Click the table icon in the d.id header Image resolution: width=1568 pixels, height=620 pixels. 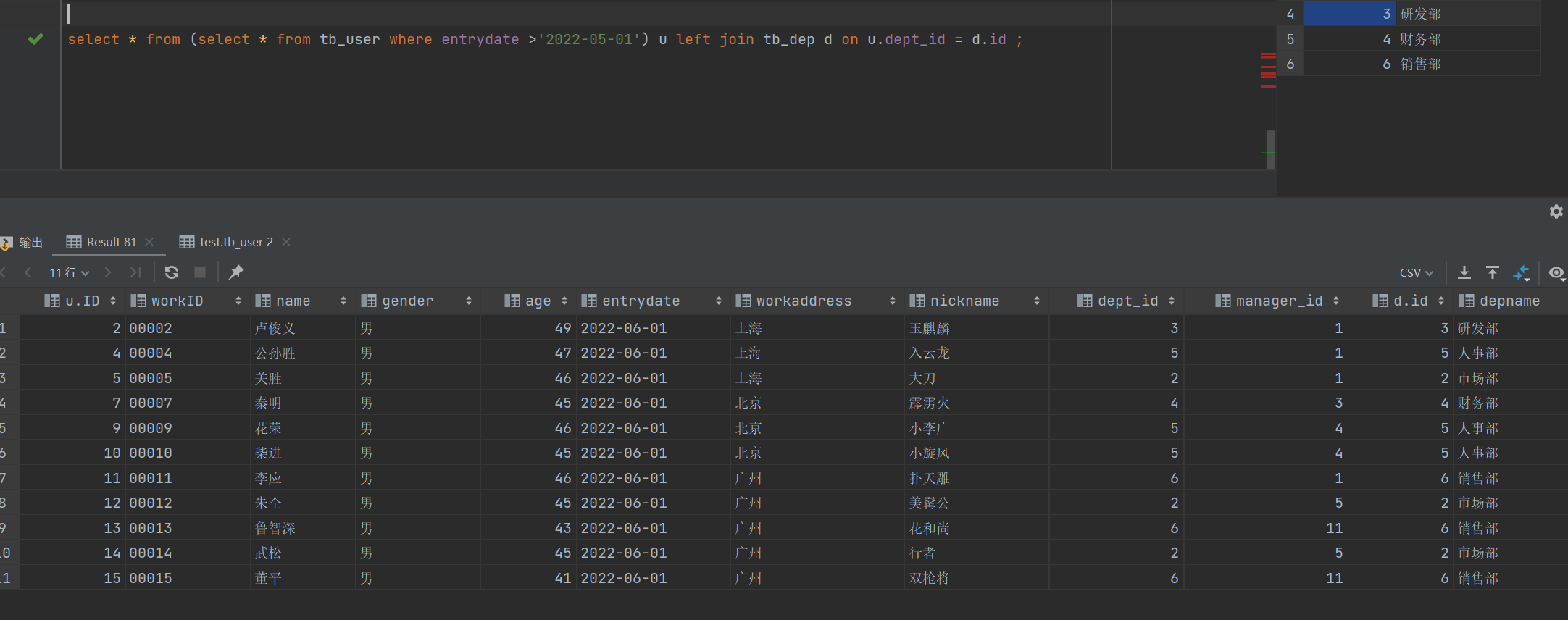tap(1380, 301)
